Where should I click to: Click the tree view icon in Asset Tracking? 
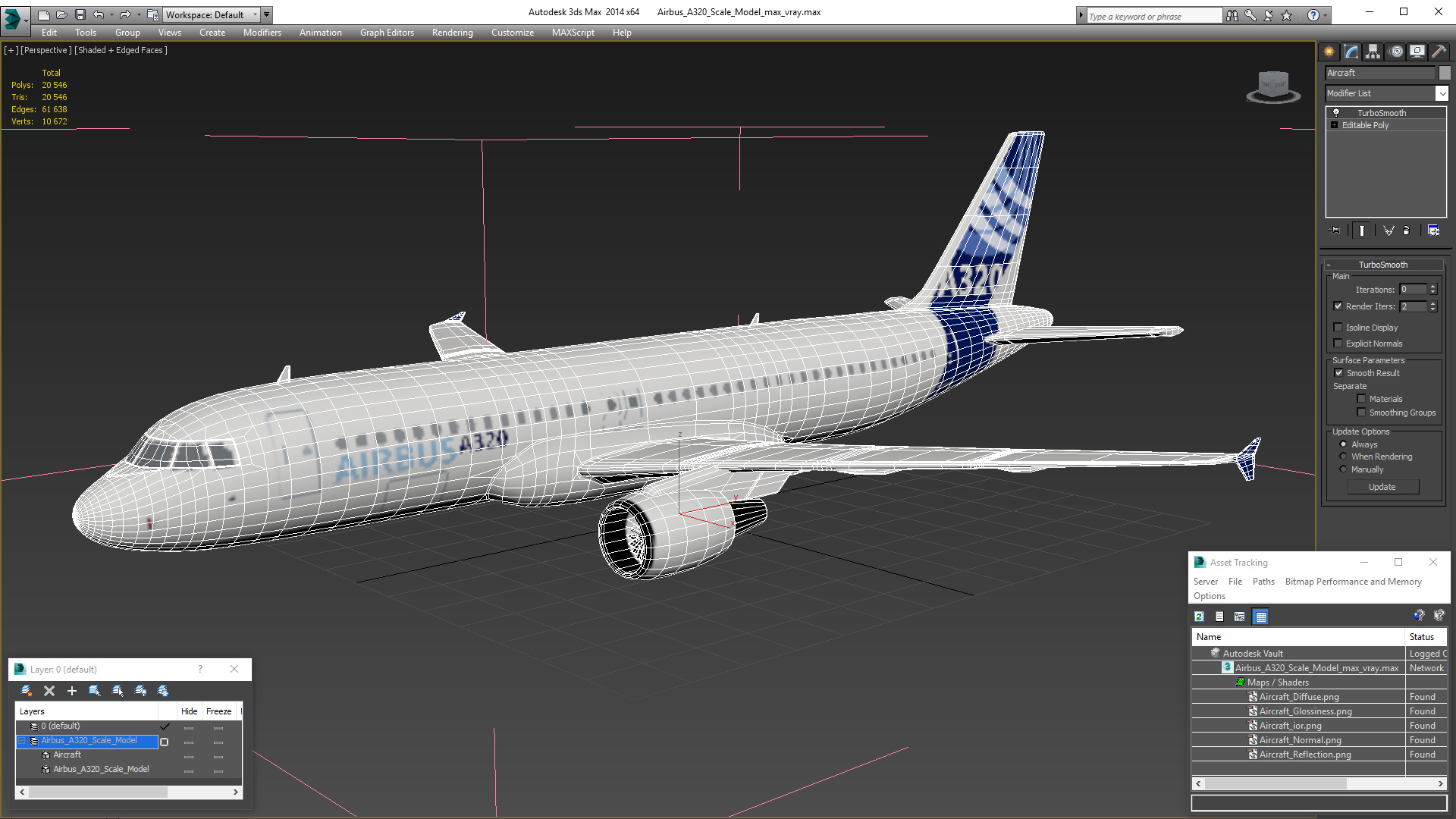[1240, 617]
